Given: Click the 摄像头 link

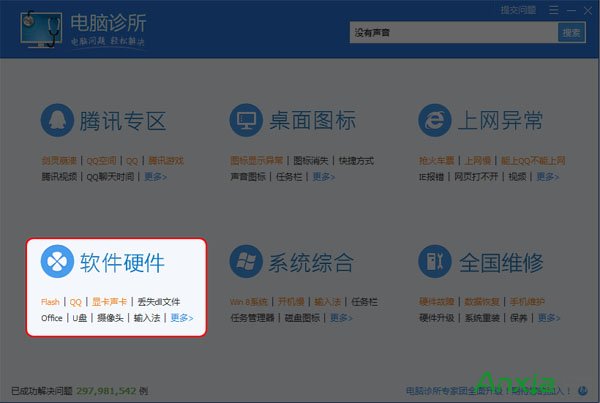Looking at the screenshot, I should [111, 318].
